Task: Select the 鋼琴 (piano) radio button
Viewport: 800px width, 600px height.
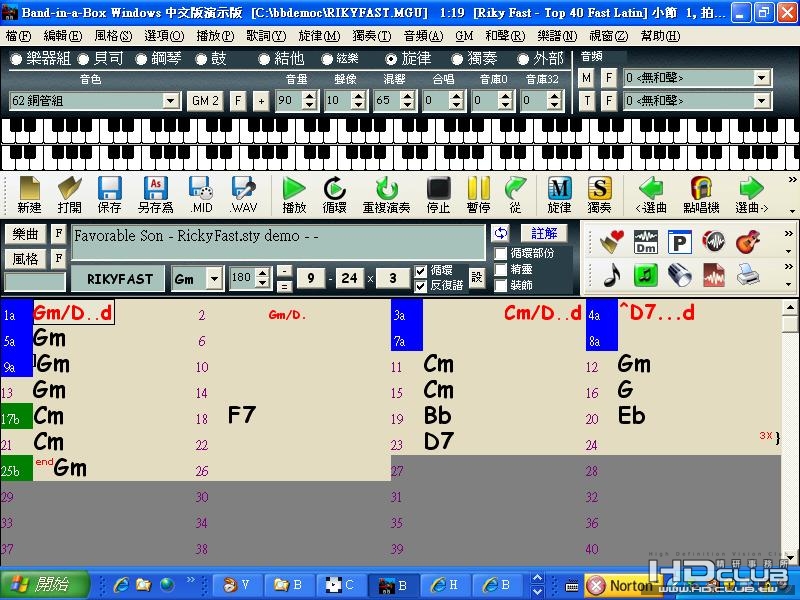Action: [141, 59]
